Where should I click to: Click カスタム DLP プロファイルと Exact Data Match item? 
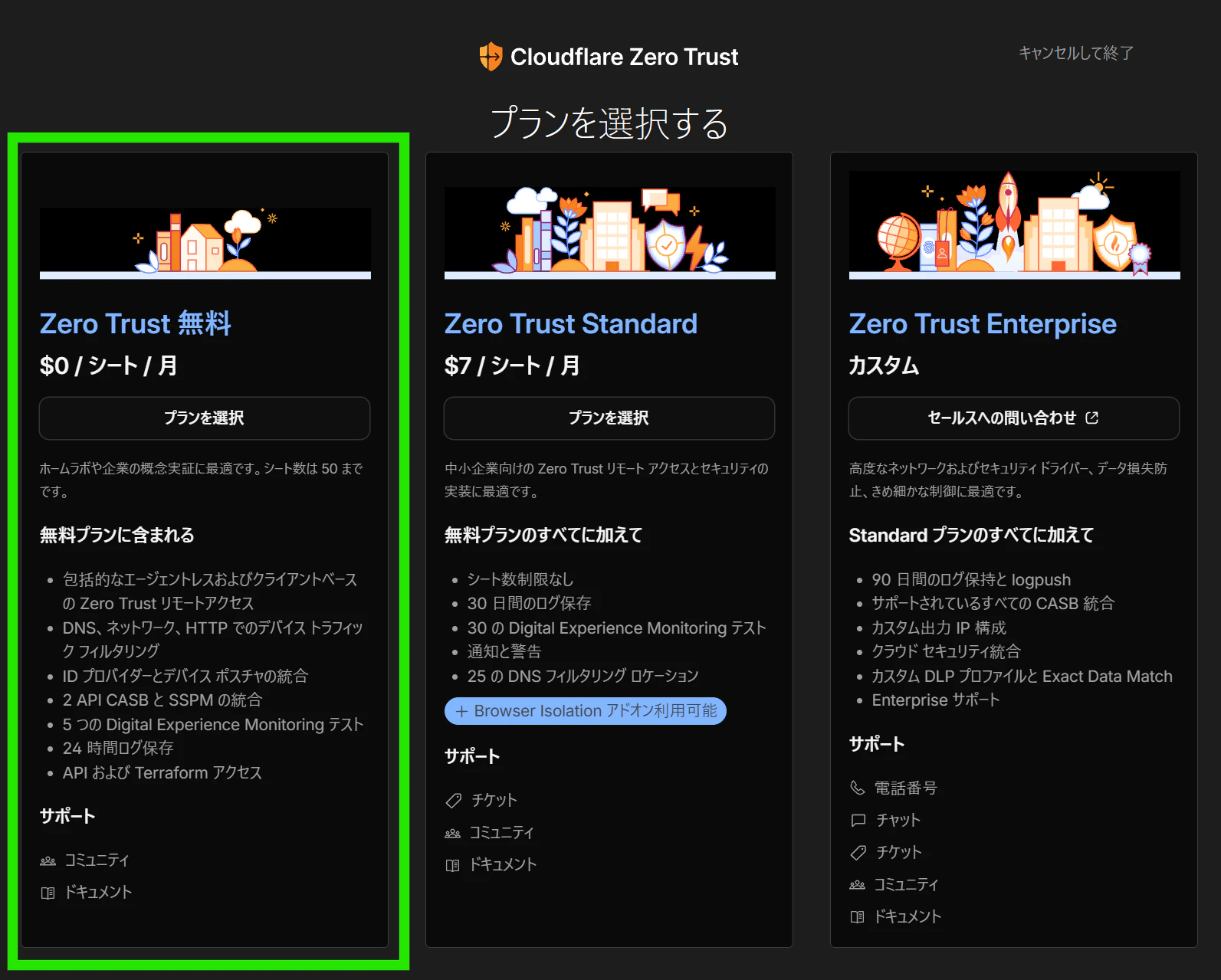[x=1022, y=677]
